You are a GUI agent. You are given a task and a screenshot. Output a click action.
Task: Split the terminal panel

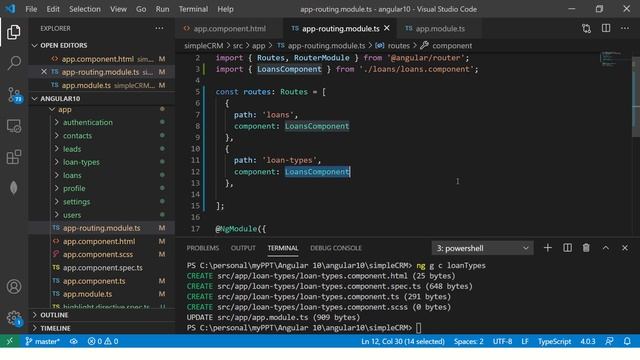click(x=567, y=248)
